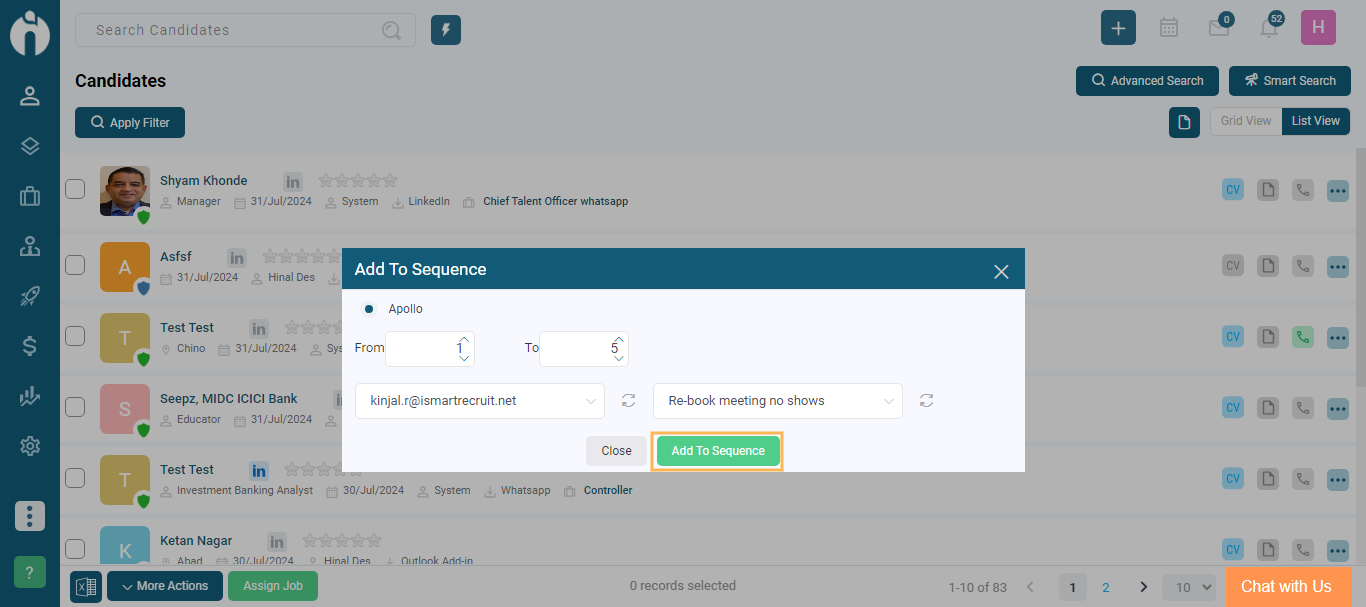Open the Re-book meeting no shows dropdown

pos(778,401)
